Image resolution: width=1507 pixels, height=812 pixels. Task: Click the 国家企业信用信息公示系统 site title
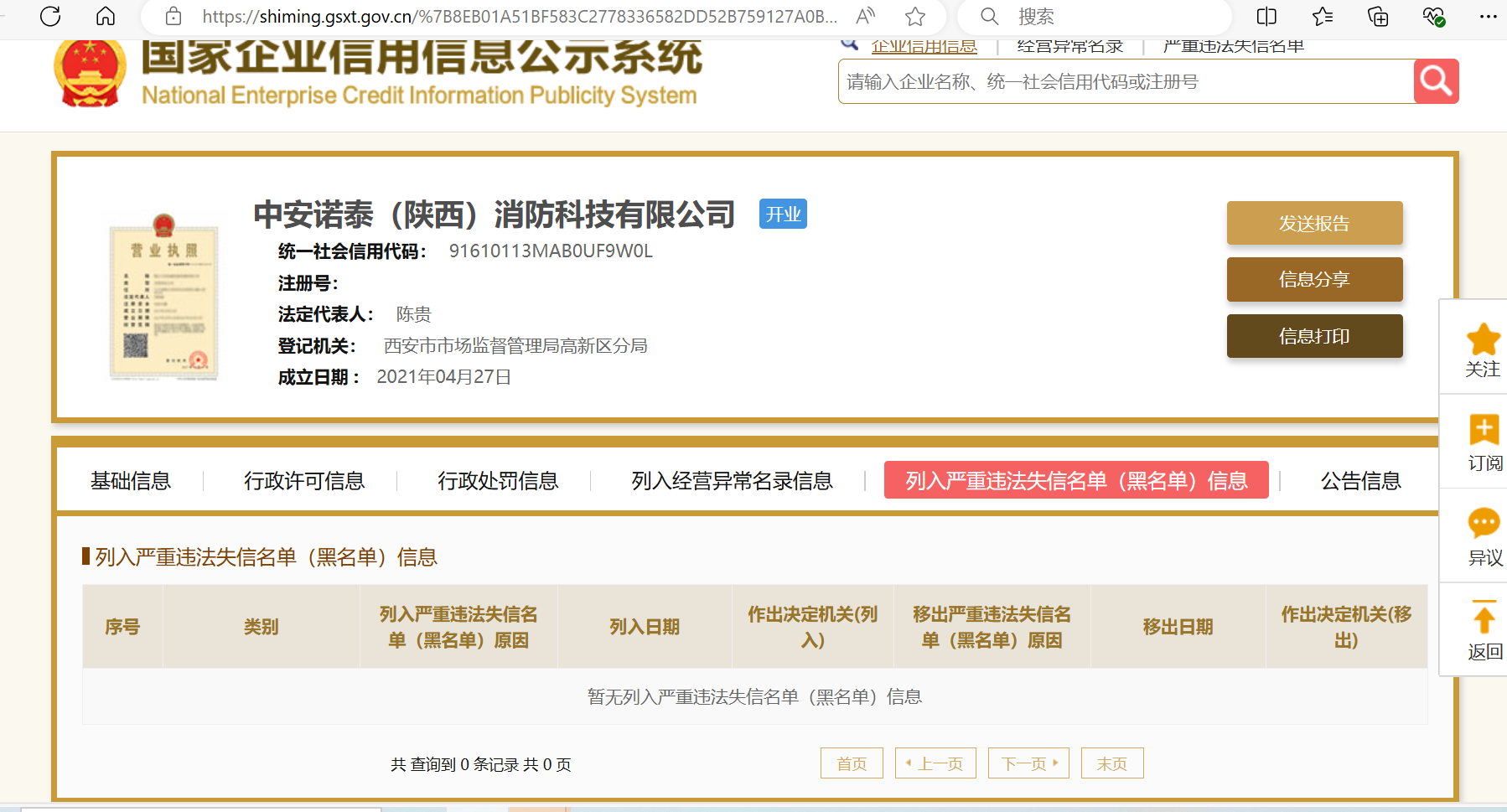pyautogui.click(x=422, y=57)
